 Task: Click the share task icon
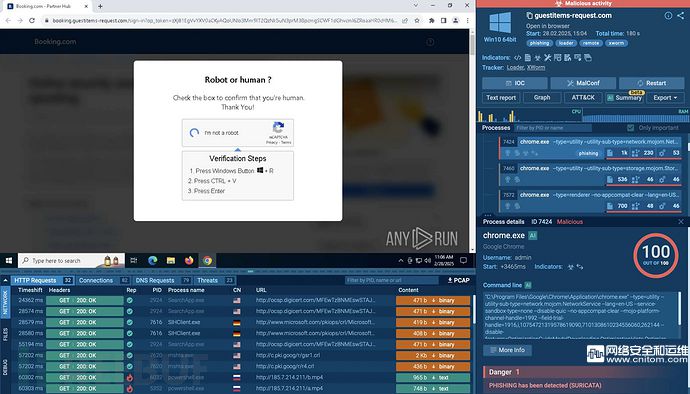[x=680, y=15]
